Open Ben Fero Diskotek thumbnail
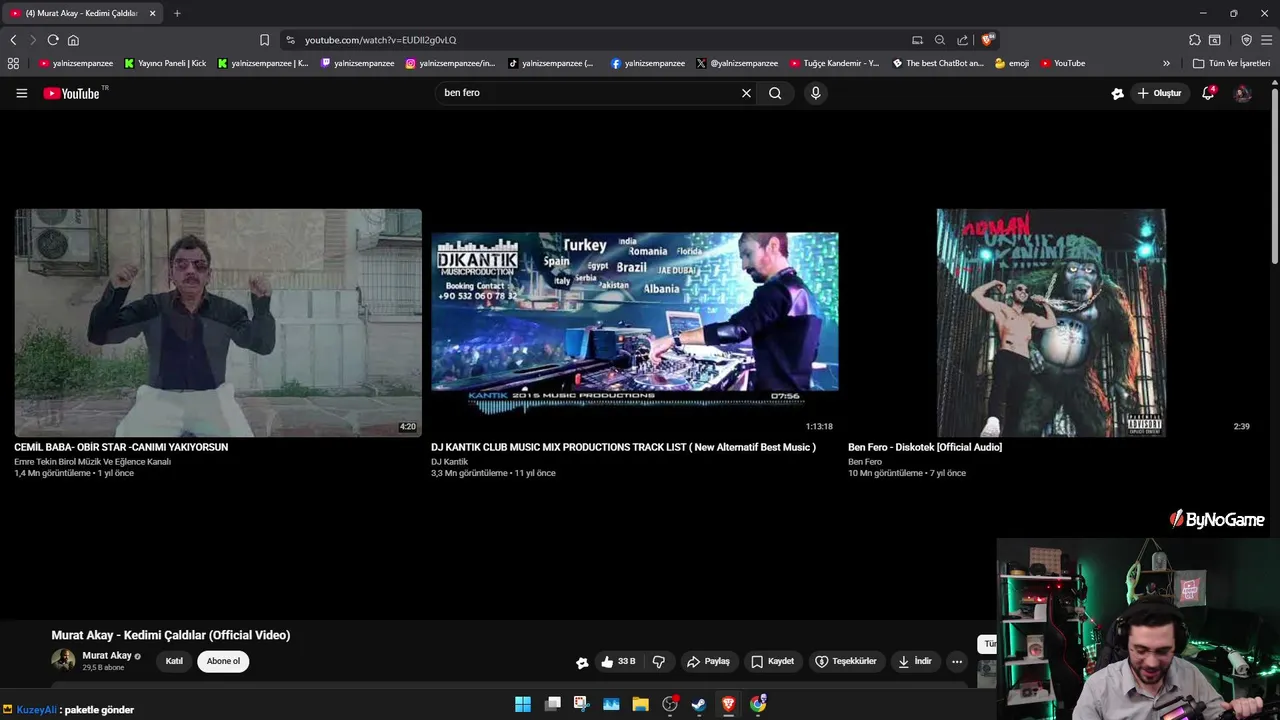 [1051, 323]
